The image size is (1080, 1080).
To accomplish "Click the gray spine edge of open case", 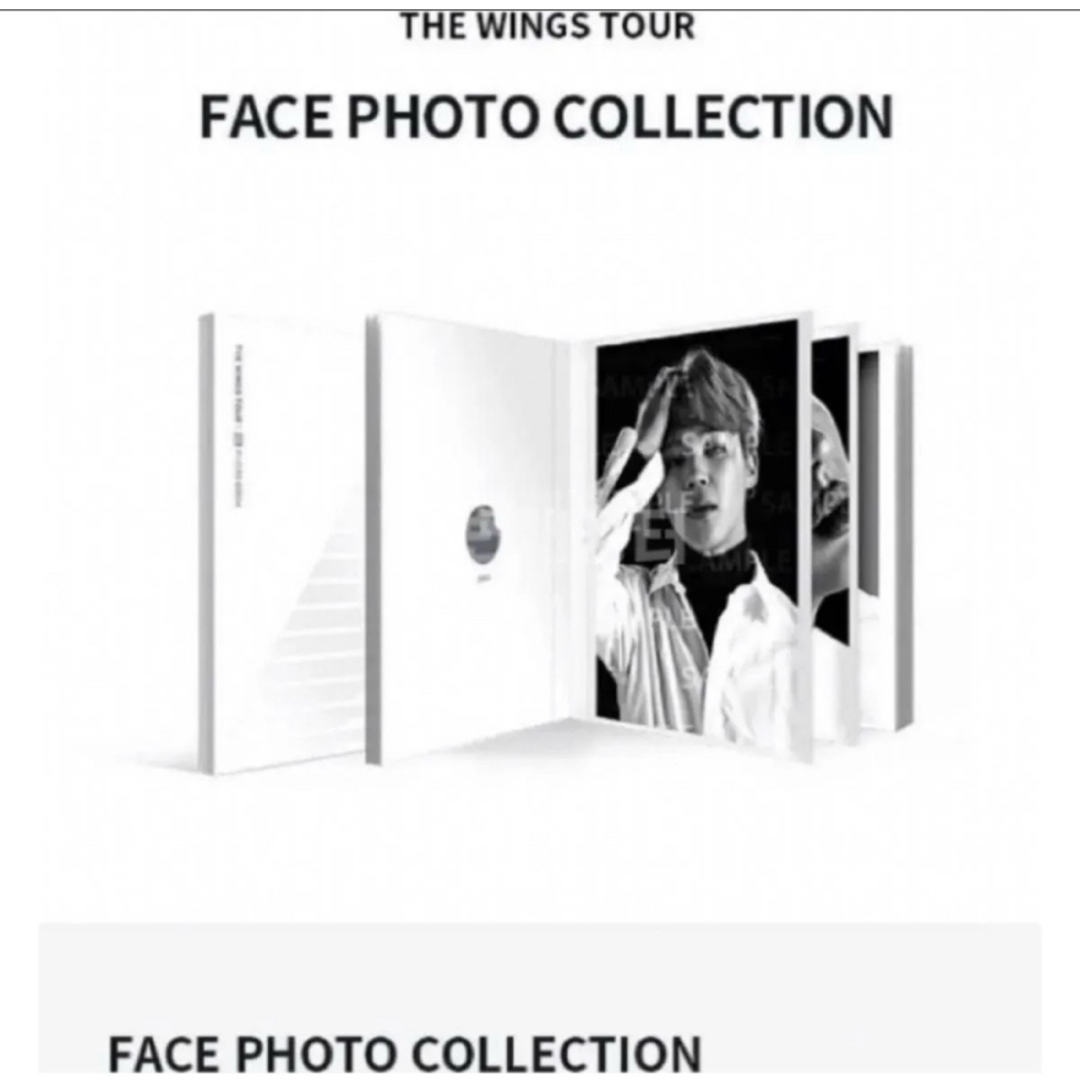I will [x=373, y=539].
